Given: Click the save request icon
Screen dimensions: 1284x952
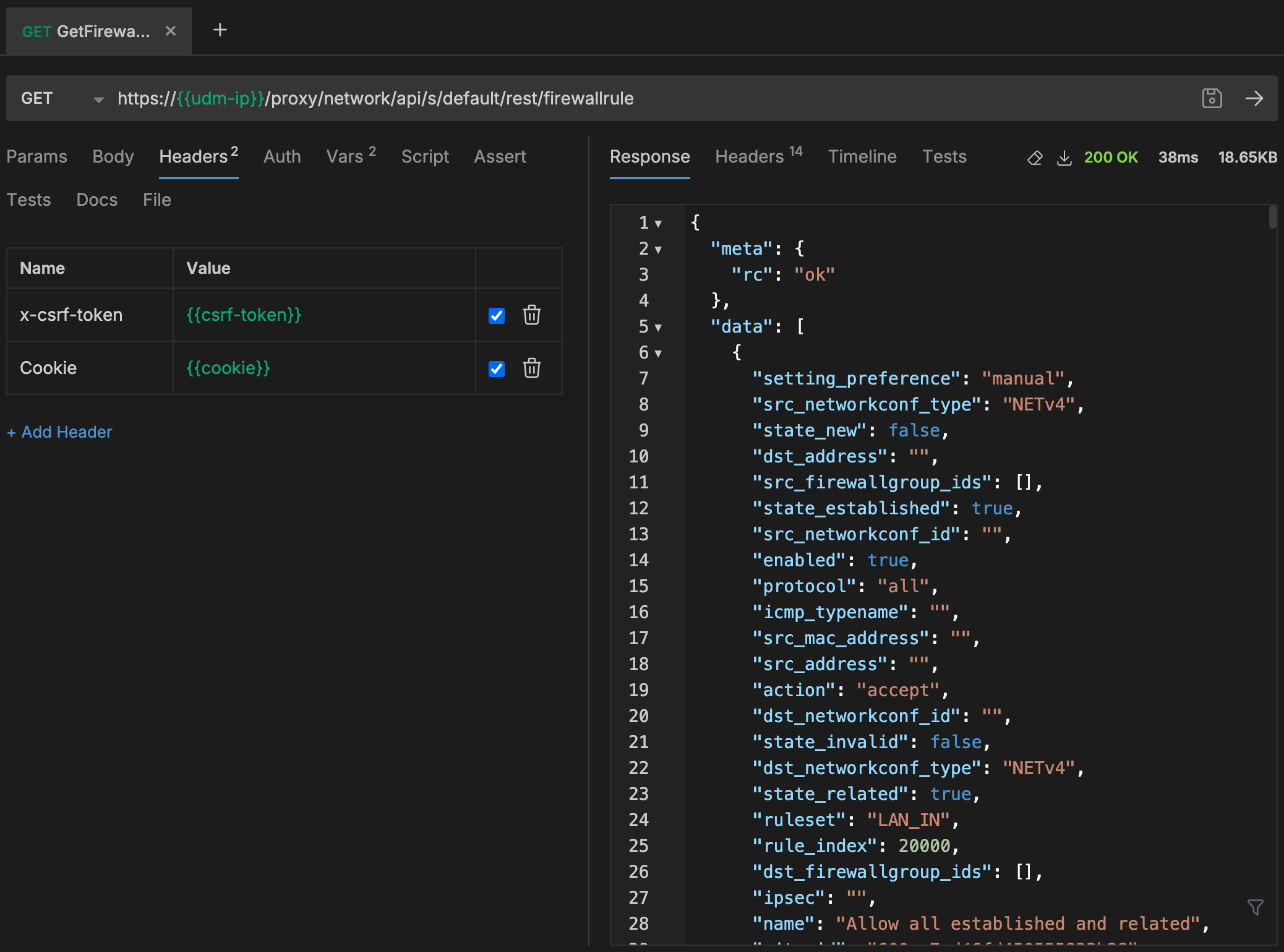Looking at the screenshot, I should click(x=1212, y=98).
